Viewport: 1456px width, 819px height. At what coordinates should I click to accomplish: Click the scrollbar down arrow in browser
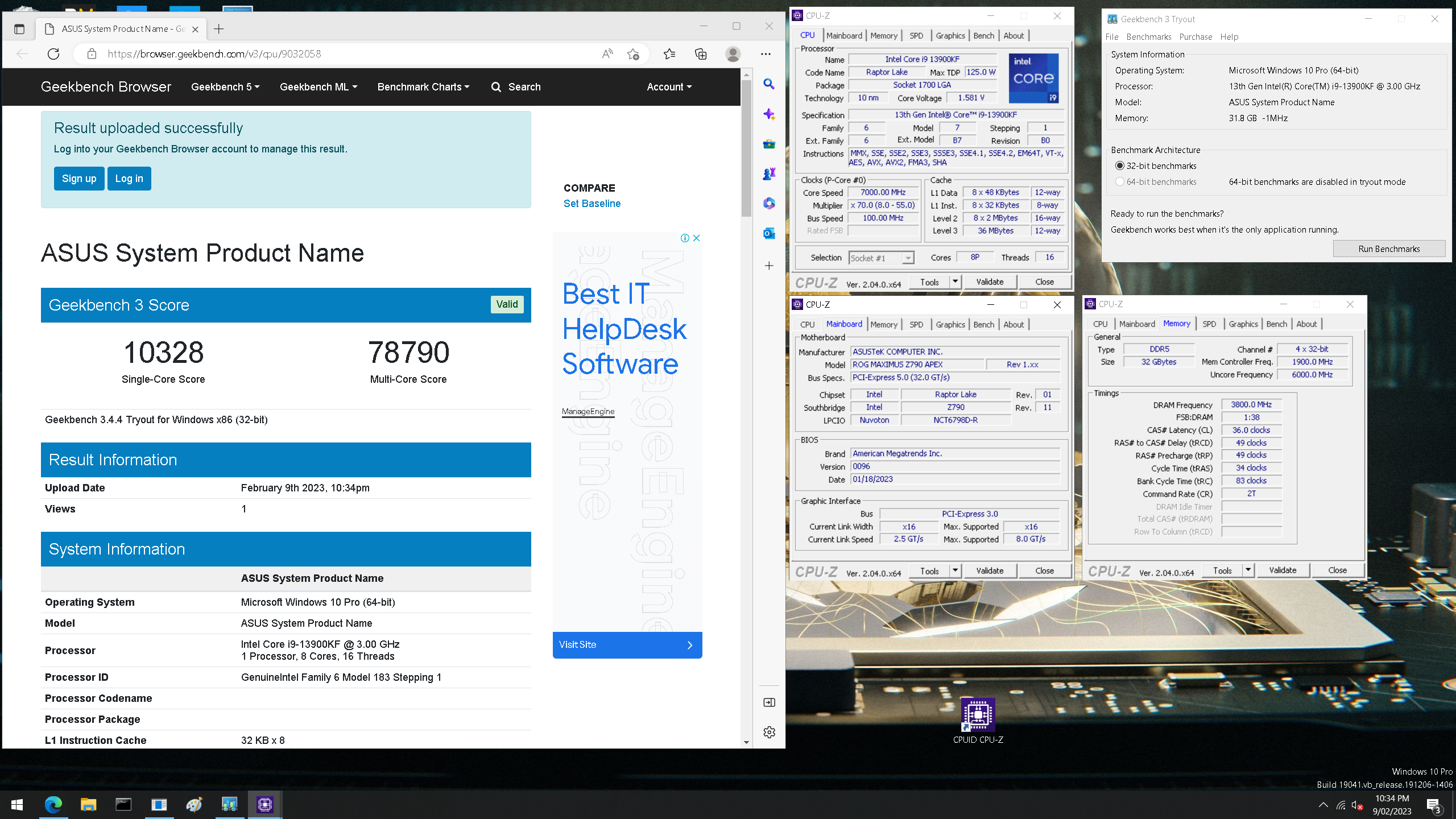(746, 742)
